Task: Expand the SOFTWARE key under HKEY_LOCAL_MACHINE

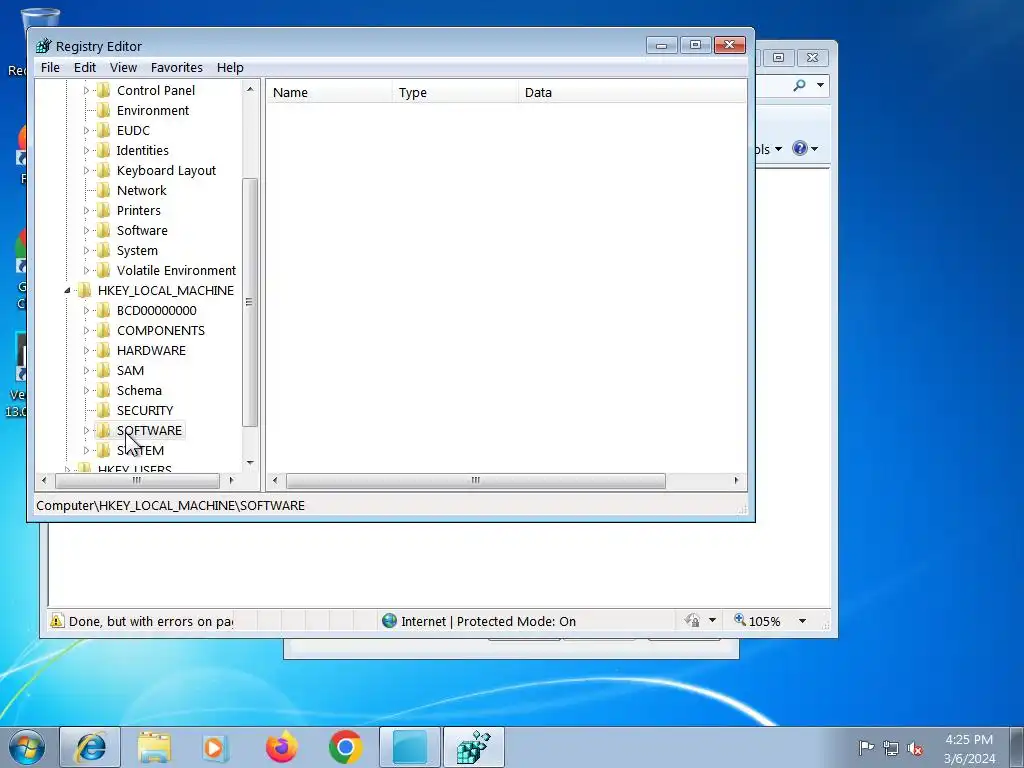Action: click(86, 431)
